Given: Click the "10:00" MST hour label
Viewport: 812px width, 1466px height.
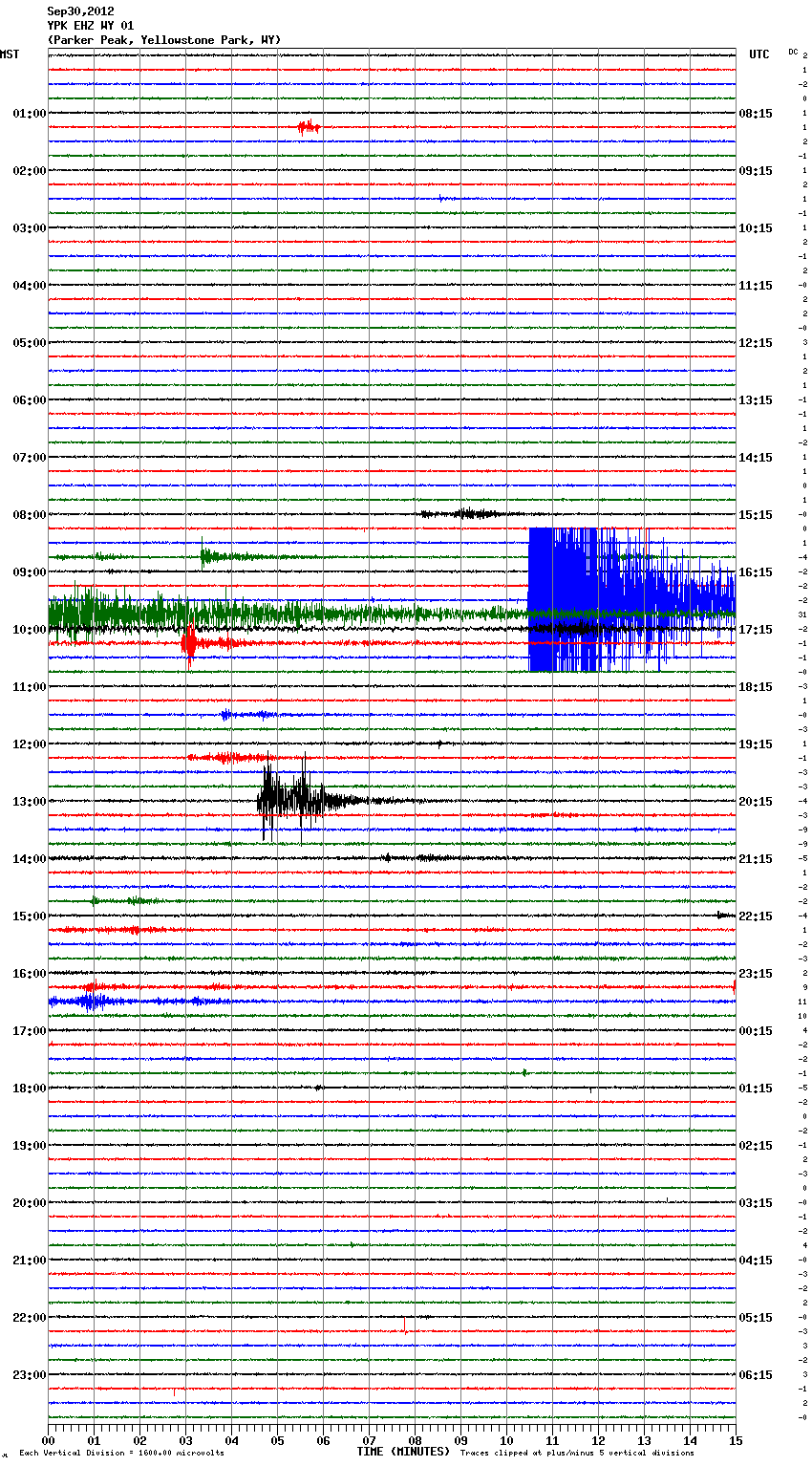Looking at the screenshot, I should point(29,630).
